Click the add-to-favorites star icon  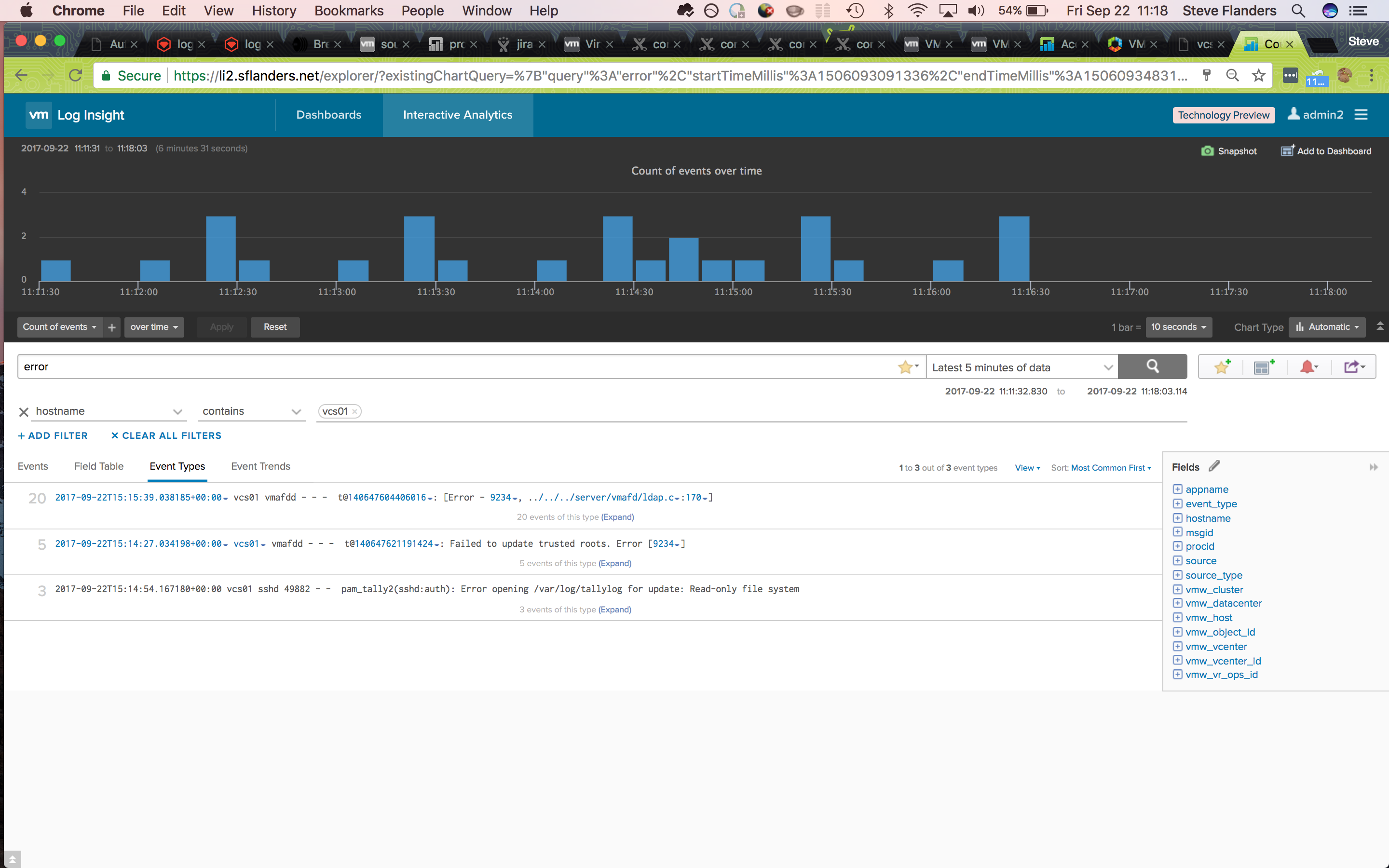[x=1221, y=367]
